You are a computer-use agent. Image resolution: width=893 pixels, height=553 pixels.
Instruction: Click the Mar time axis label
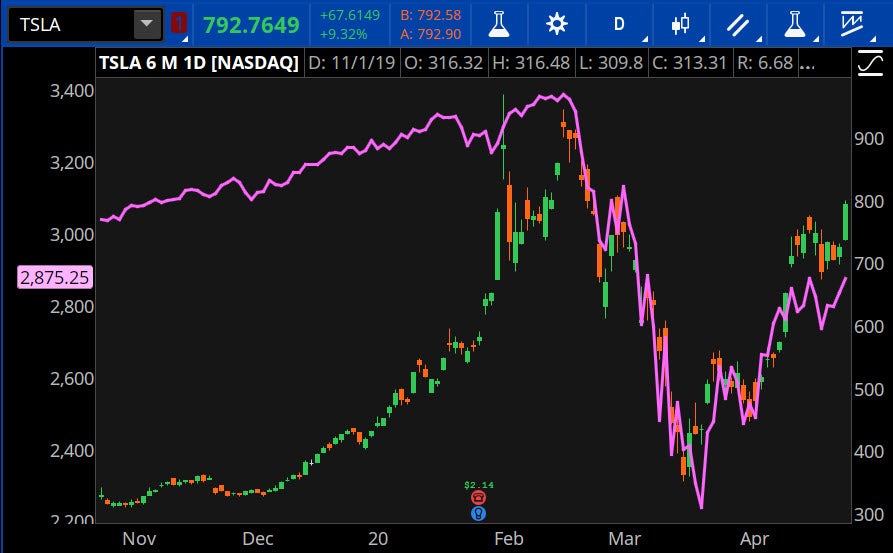pyautogui.click(x=625, y=539)
